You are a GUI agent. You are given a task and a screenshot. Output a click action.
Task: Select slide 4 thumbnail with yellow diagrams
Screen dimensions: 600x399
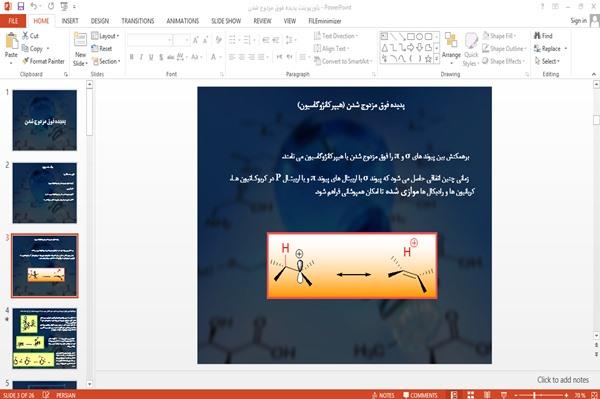[45, 338]
